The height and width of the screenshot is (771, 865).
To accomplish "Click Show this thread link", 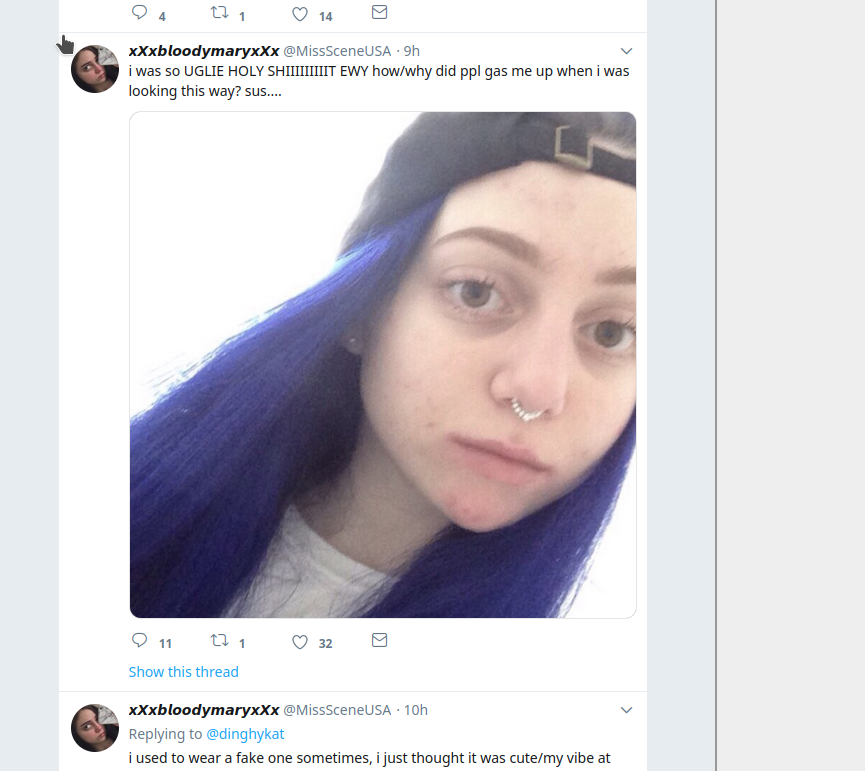I will (184, 672).
